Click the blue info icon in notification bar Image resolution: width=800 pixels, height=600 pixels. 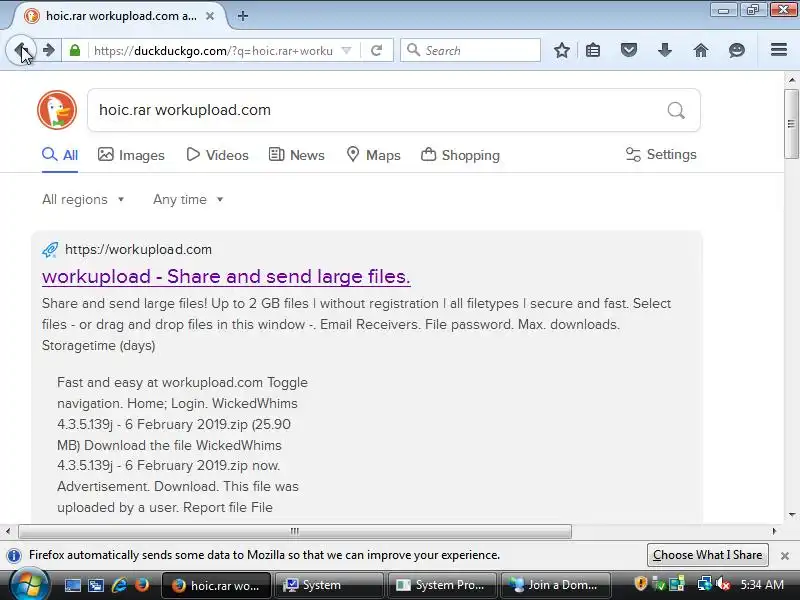click(x=14, y=555)
